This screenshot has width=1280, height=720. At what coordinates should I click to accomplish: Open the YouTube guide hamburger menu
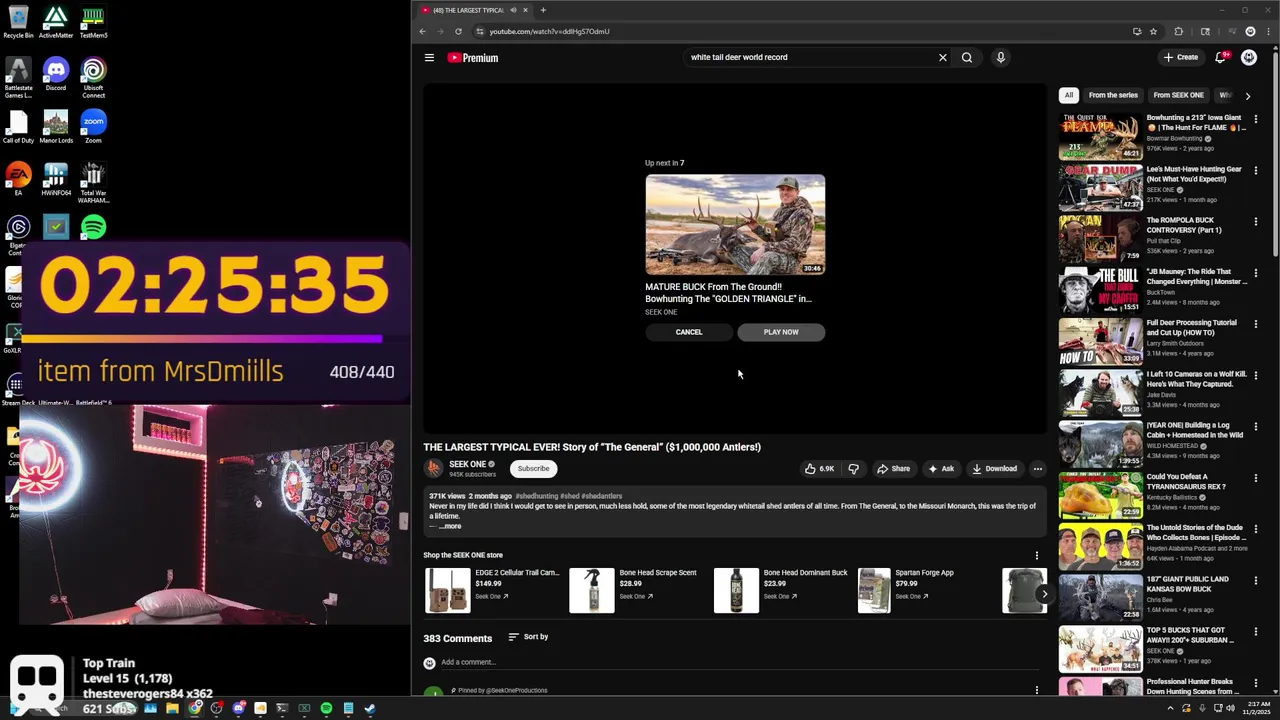tap(429, 58)
